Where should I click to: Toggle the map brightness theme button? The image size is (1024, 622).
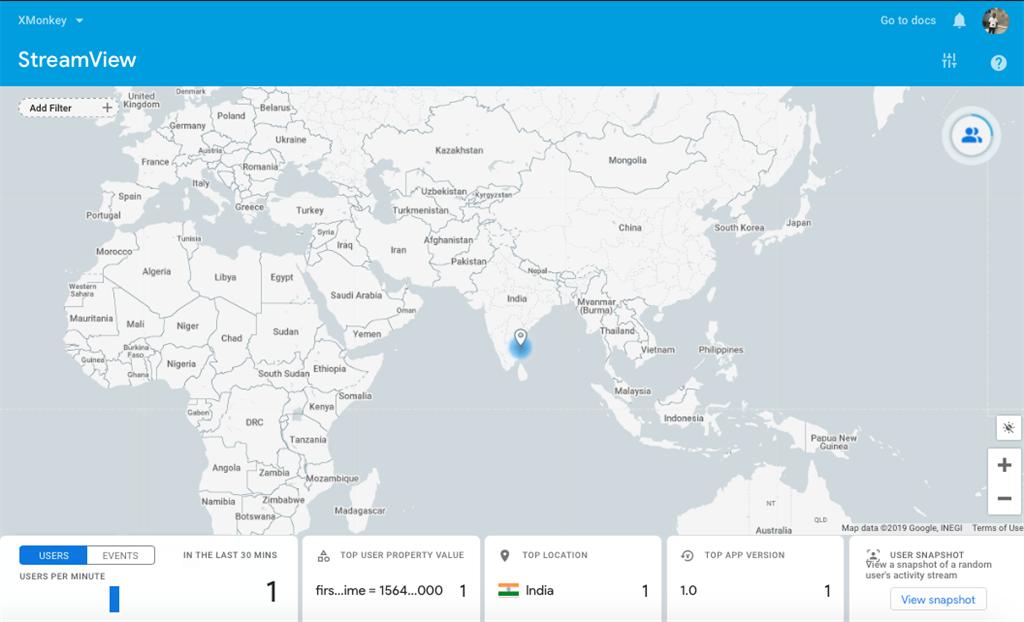pyautogui.click(x=1008, y=427)
